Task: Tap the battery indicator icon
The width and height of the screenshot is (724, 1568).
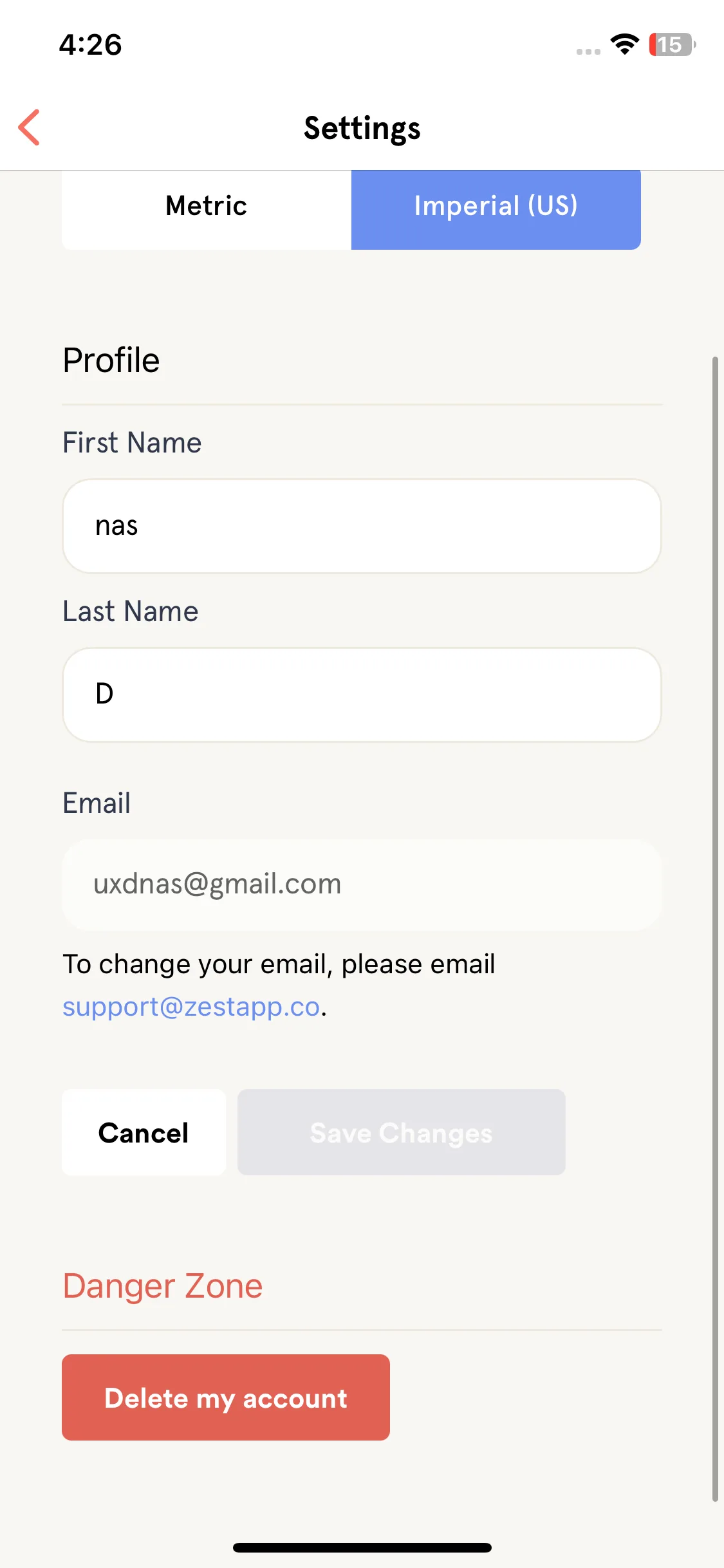Action: coord(672,44)
